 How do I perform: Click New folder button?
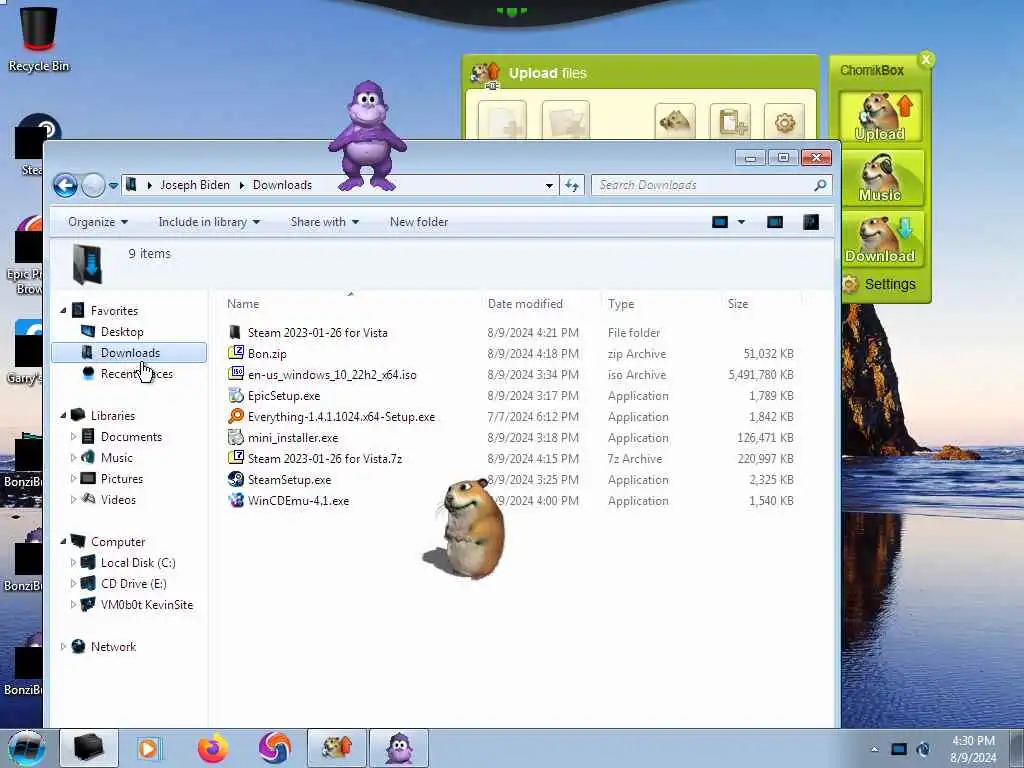tap(419, 222)
